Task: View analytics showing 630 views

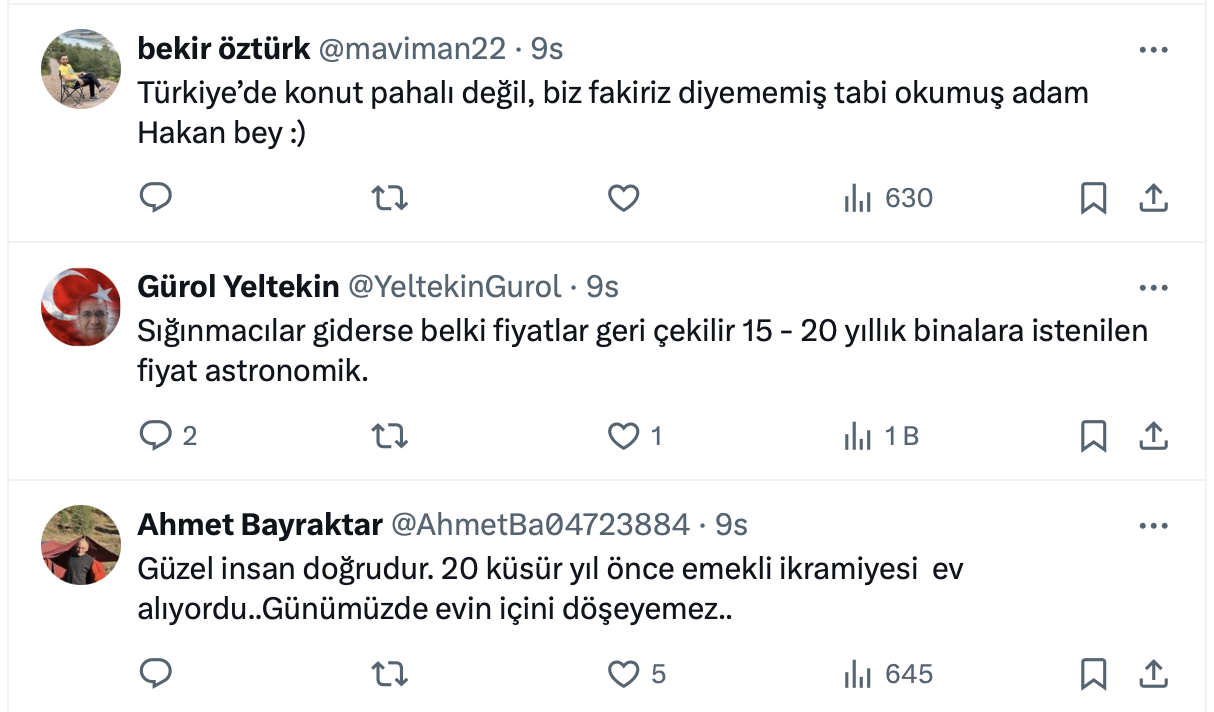Action: [x=888, y=199]
